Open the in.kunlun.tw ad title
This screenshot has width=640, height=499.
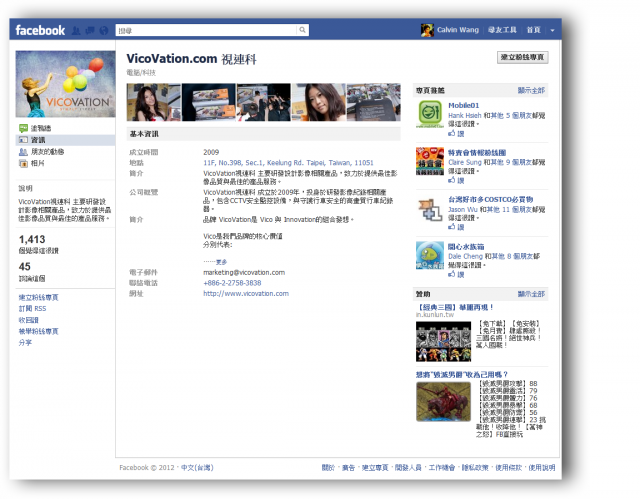(455, 307)
